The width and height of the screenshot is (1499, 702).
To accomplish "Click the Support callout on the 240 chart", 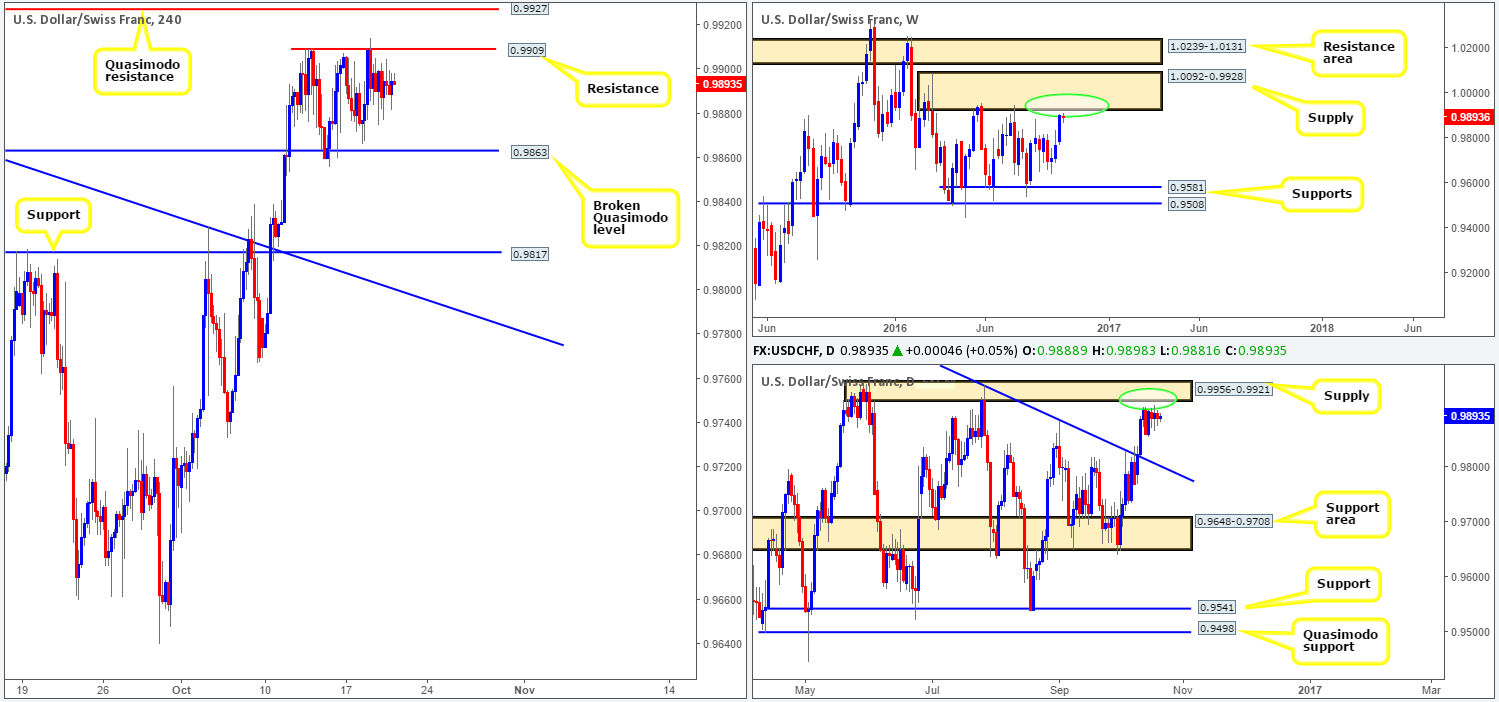I will coord(52,215).
